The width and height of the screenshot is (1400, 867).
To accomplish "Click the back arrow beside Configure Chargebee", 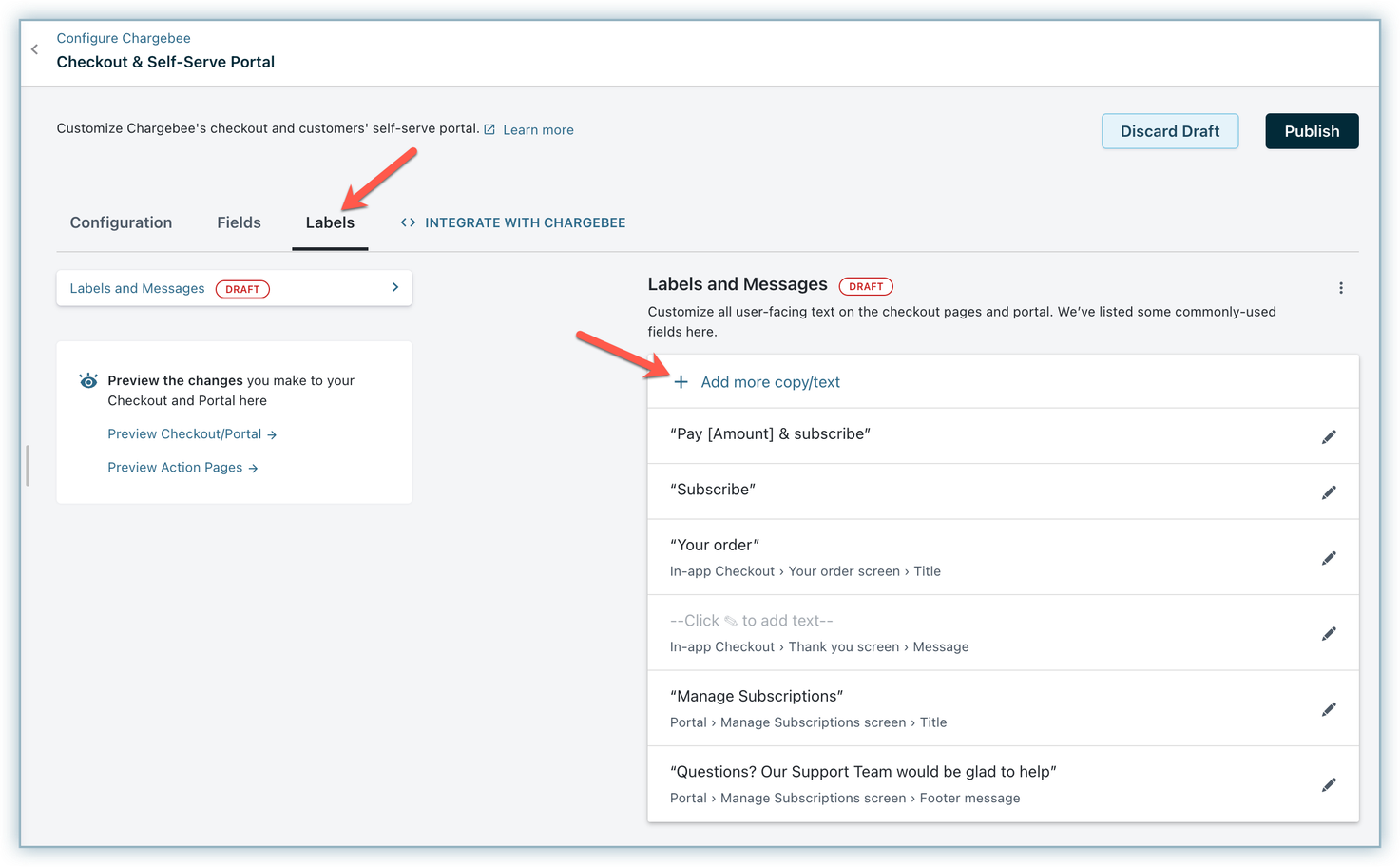I will coord(35,49).
